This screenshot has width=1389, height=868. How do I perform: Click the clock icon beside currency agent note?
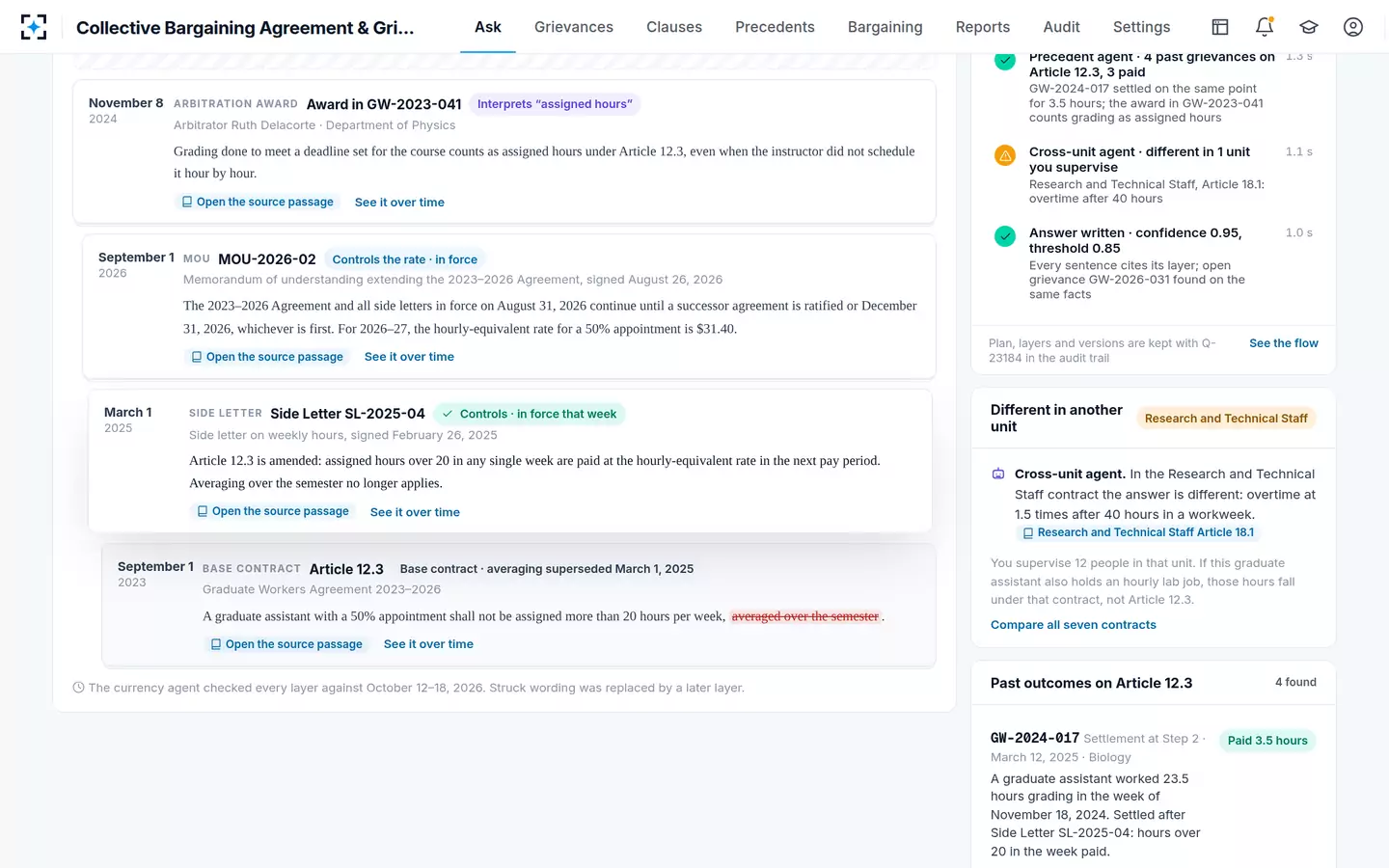(x=78, y=688)
